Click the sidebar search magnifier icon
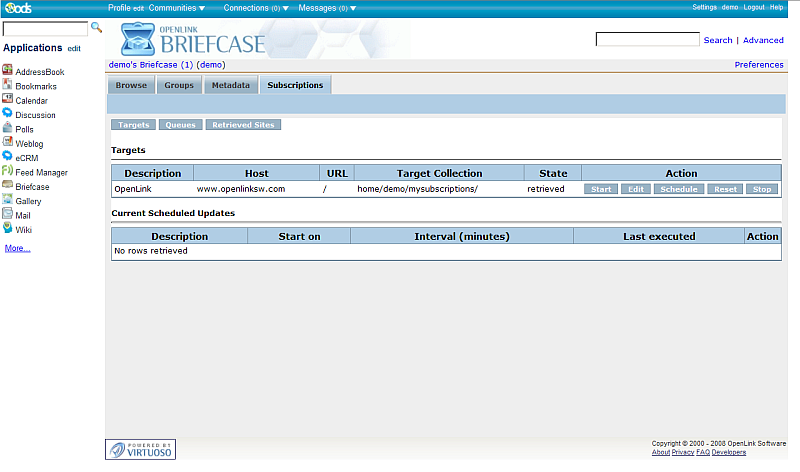Image resolution: width=800 pixels, height=472 pixels. (97, 27)
